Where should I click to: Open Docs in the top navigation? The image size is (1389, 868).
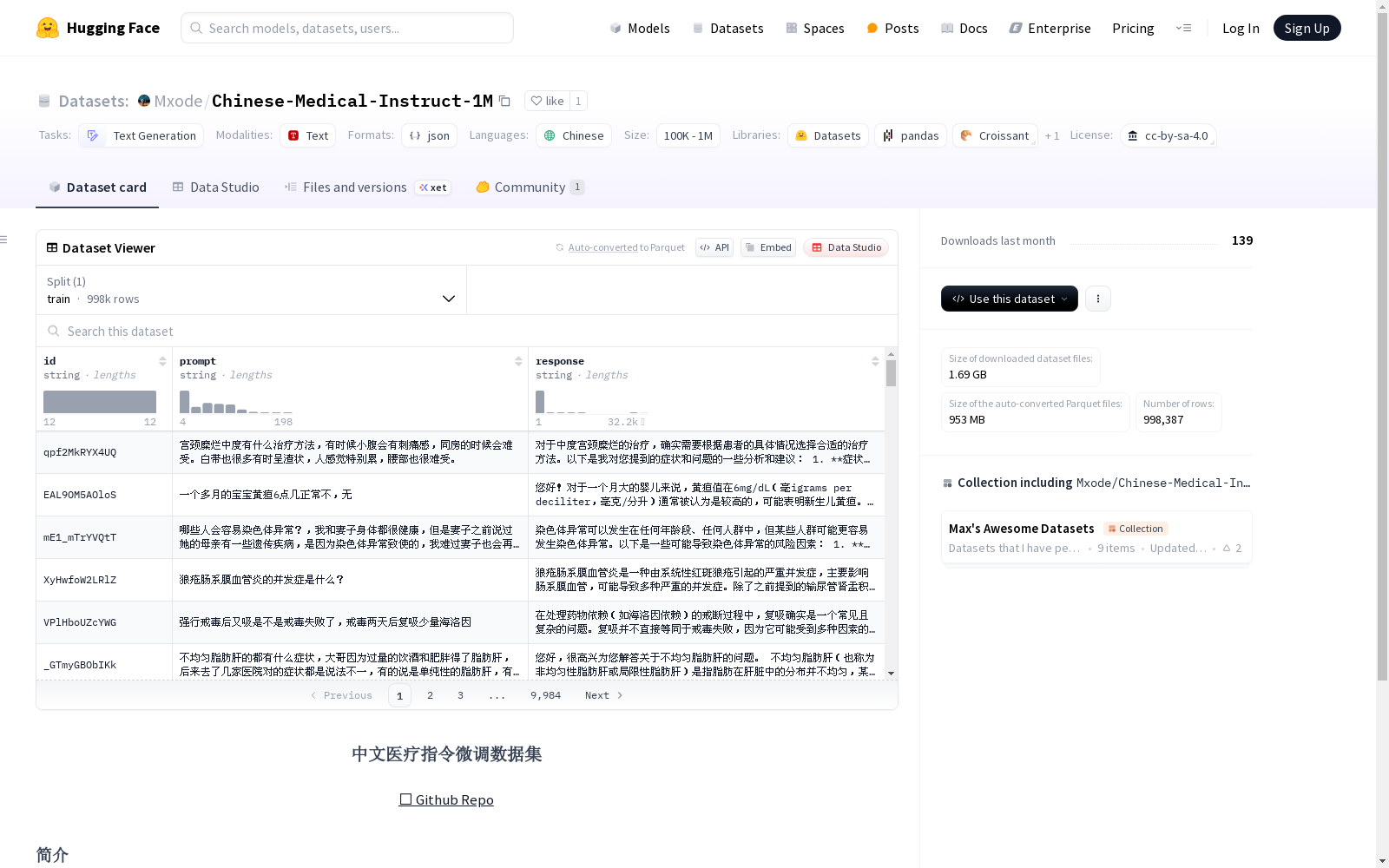tap(964, 28)
